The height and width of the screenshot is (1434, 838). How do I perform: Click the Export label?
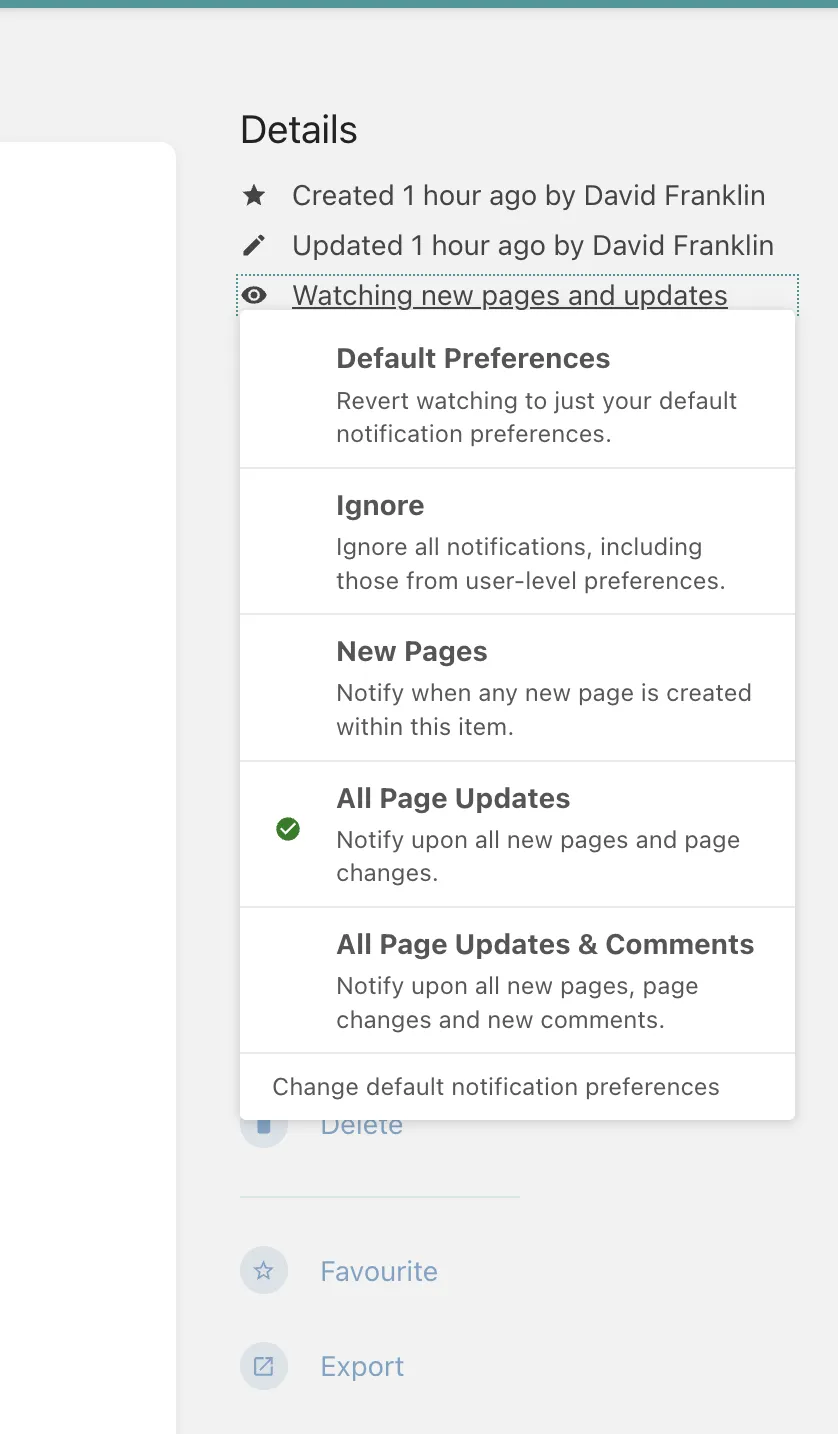pos(362,1367)
